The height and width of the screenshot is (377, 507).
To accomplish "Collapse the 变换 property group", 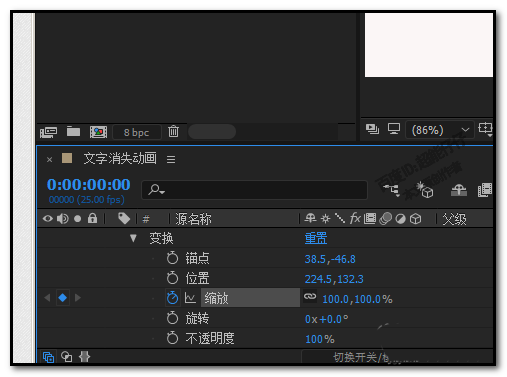I will (133, 238).
